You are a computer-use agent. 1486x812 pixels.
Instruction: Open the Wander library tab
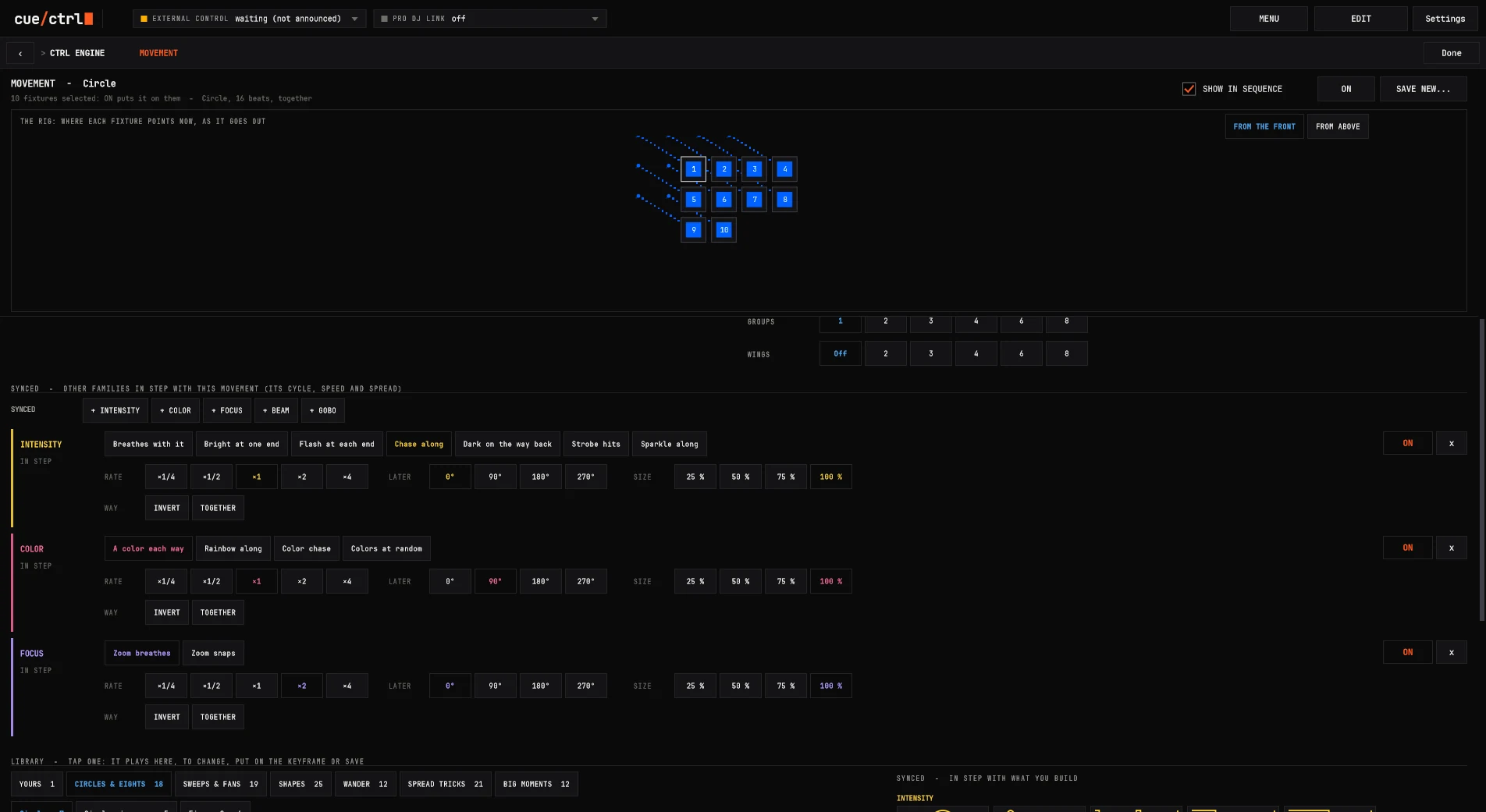(x=365, y=784)
